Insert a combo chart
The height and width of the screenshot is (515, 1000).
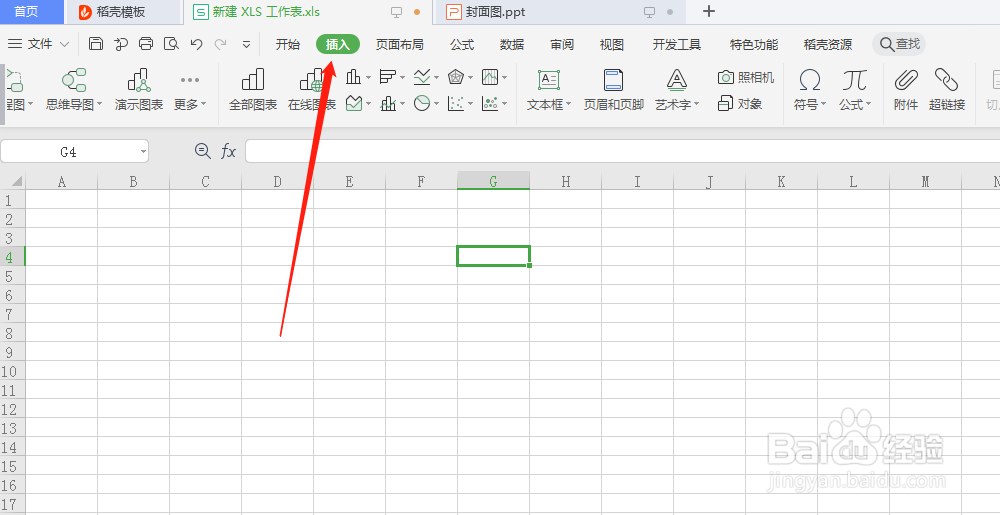point(387,103)
